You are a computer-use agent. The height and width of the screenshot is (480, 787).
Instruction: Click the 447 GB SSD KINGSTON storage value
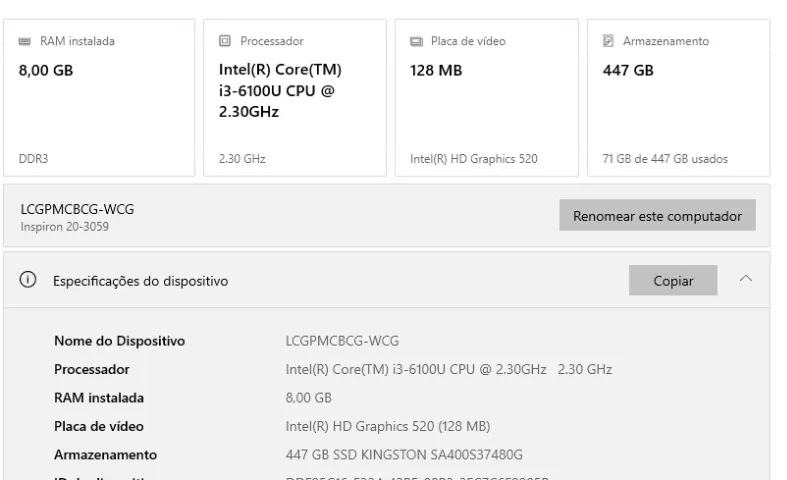click(x=404, y=455)
